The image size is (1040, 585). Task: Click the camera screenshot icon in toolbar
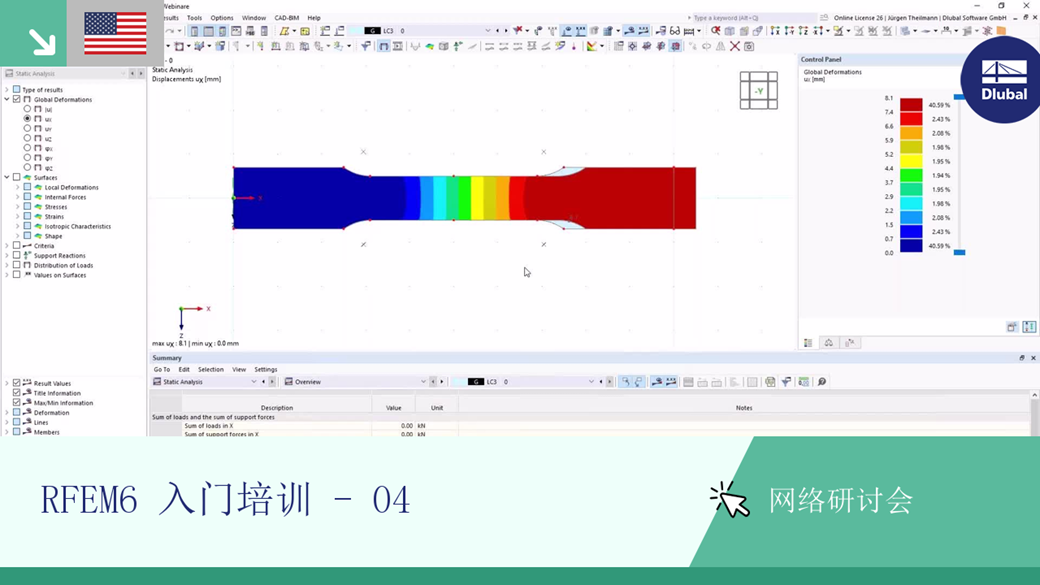[749, 46]
